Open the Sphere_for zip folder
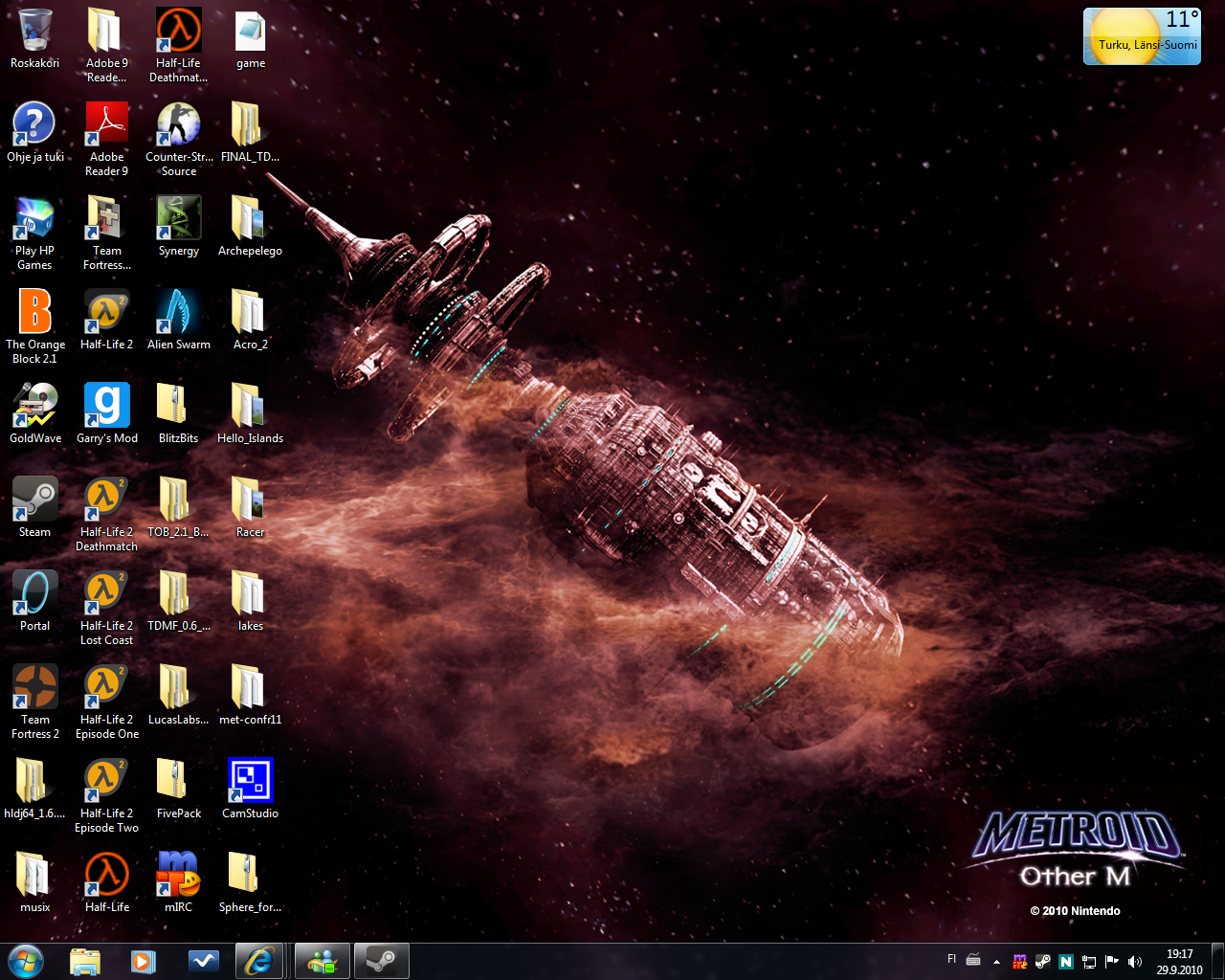This screenshot has height=980, width=1225. click(250, 882)
